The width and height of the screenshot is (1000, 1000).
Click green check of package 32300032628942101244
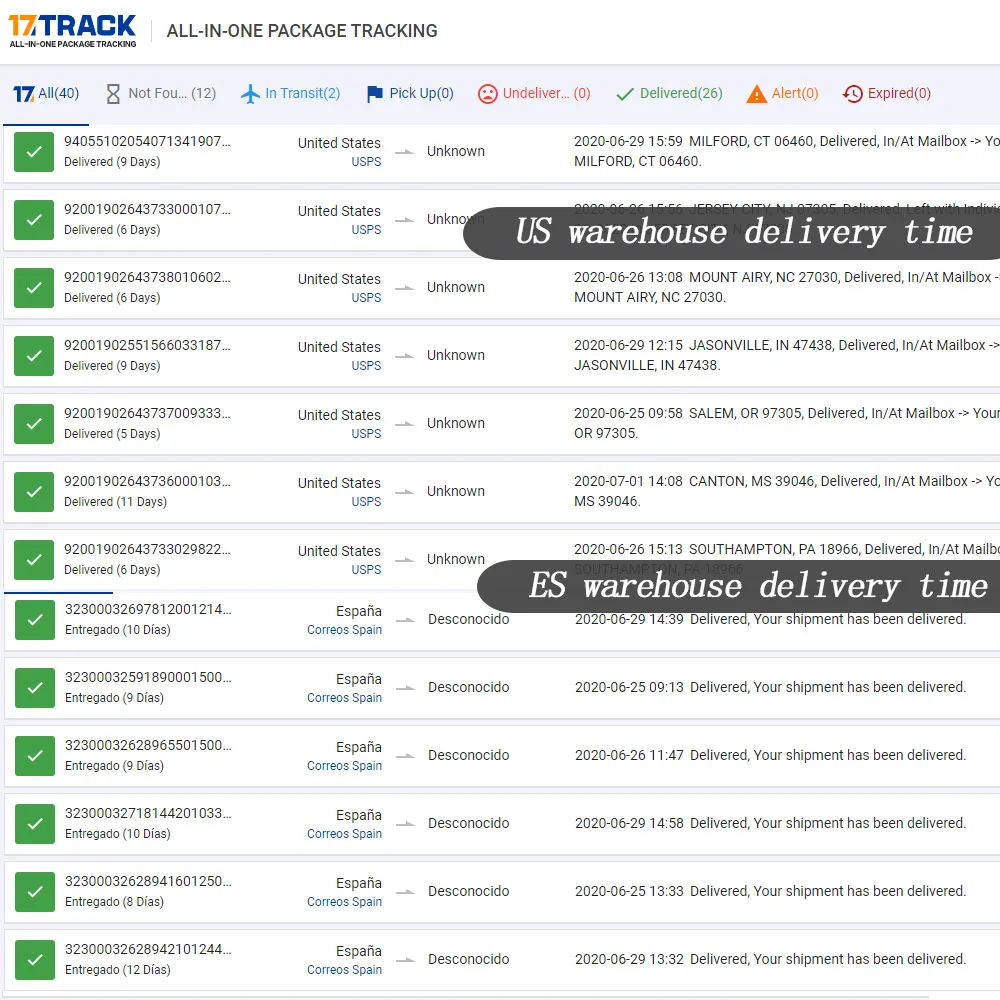pos(35,960)
